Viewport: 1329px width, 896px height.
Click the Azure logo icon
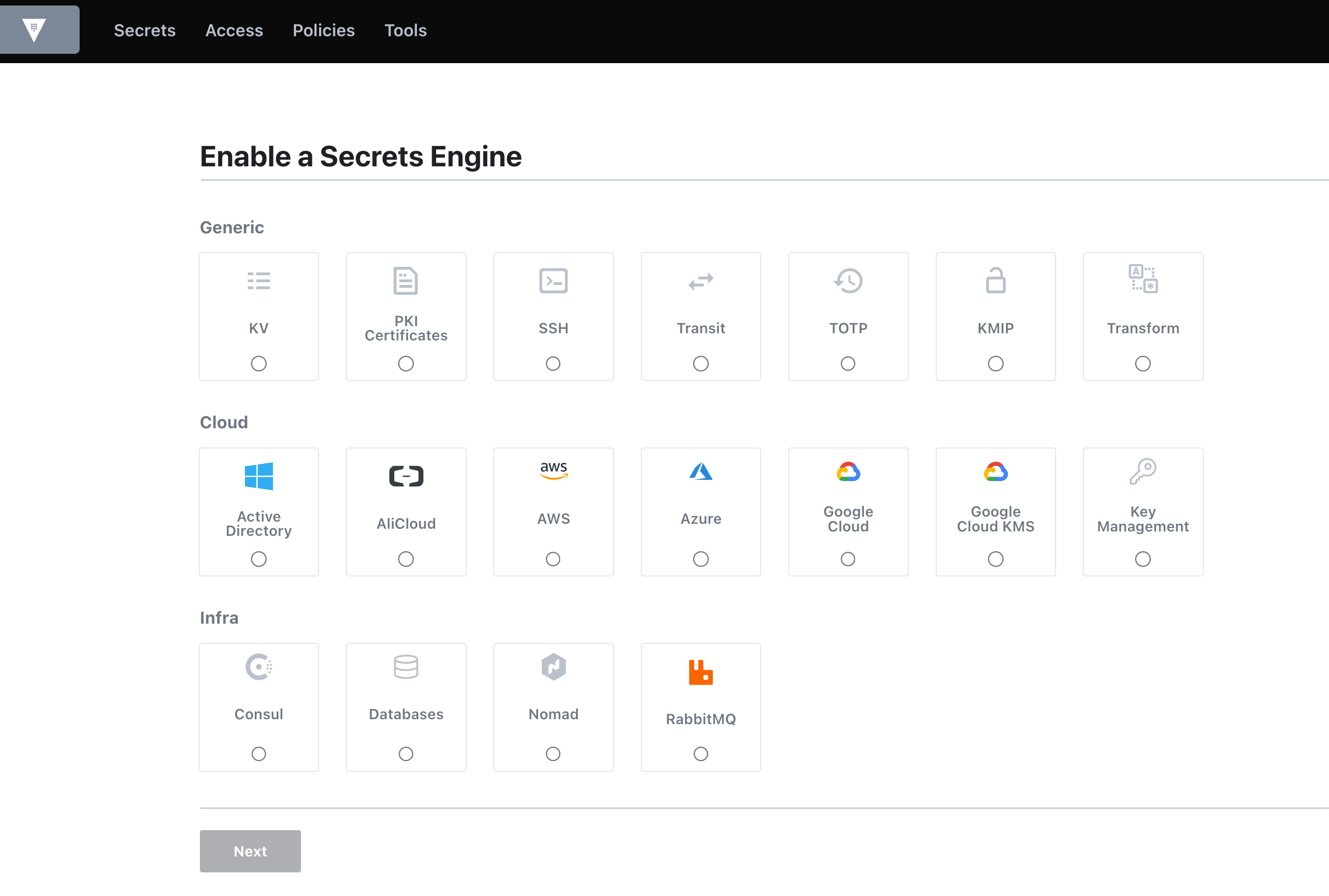701,471
